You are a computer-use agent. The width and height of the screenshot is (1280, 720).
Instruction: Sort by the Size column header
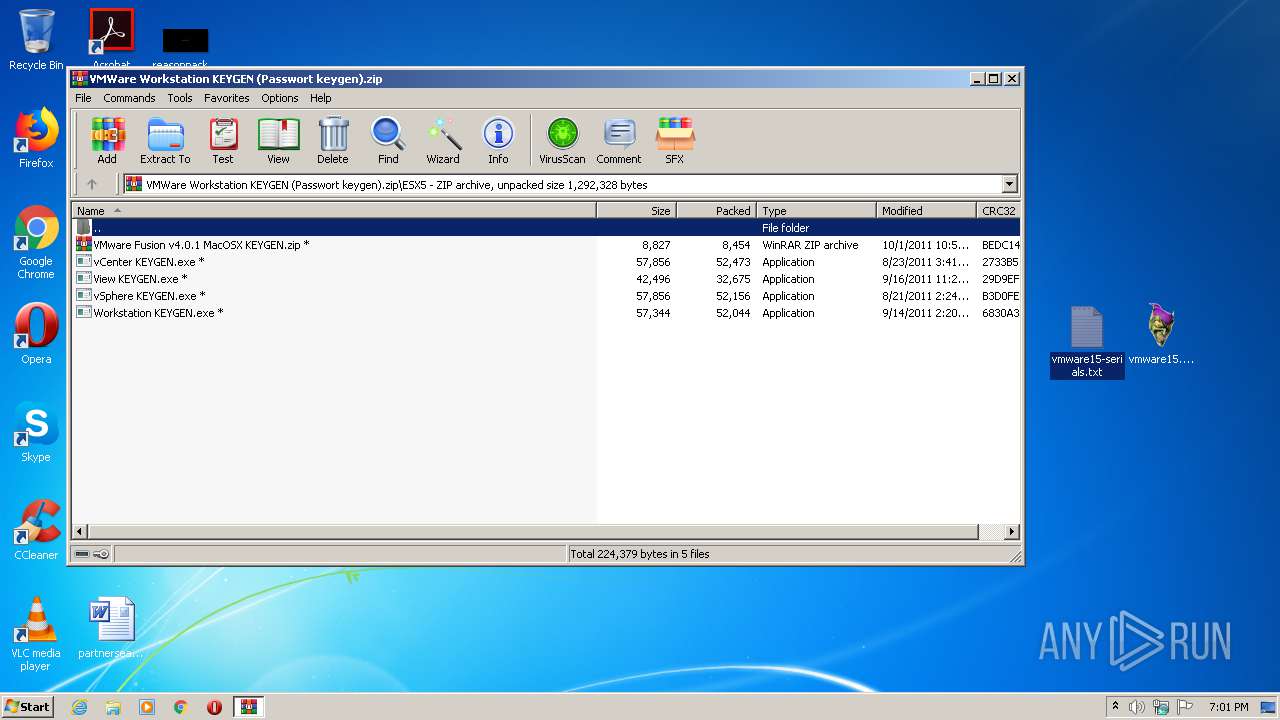point(636,210)
